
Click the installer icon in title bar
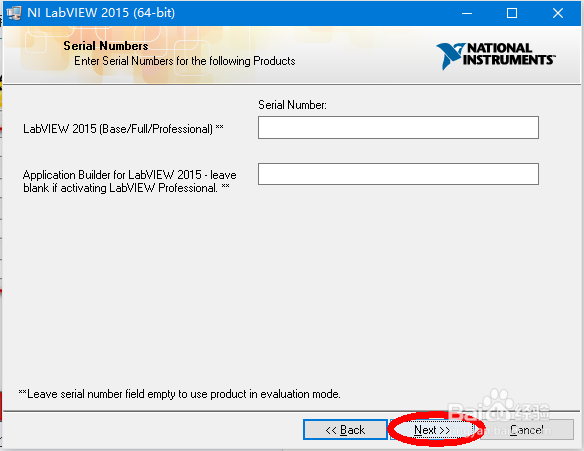pyautogui.click(x=14, y=13)
